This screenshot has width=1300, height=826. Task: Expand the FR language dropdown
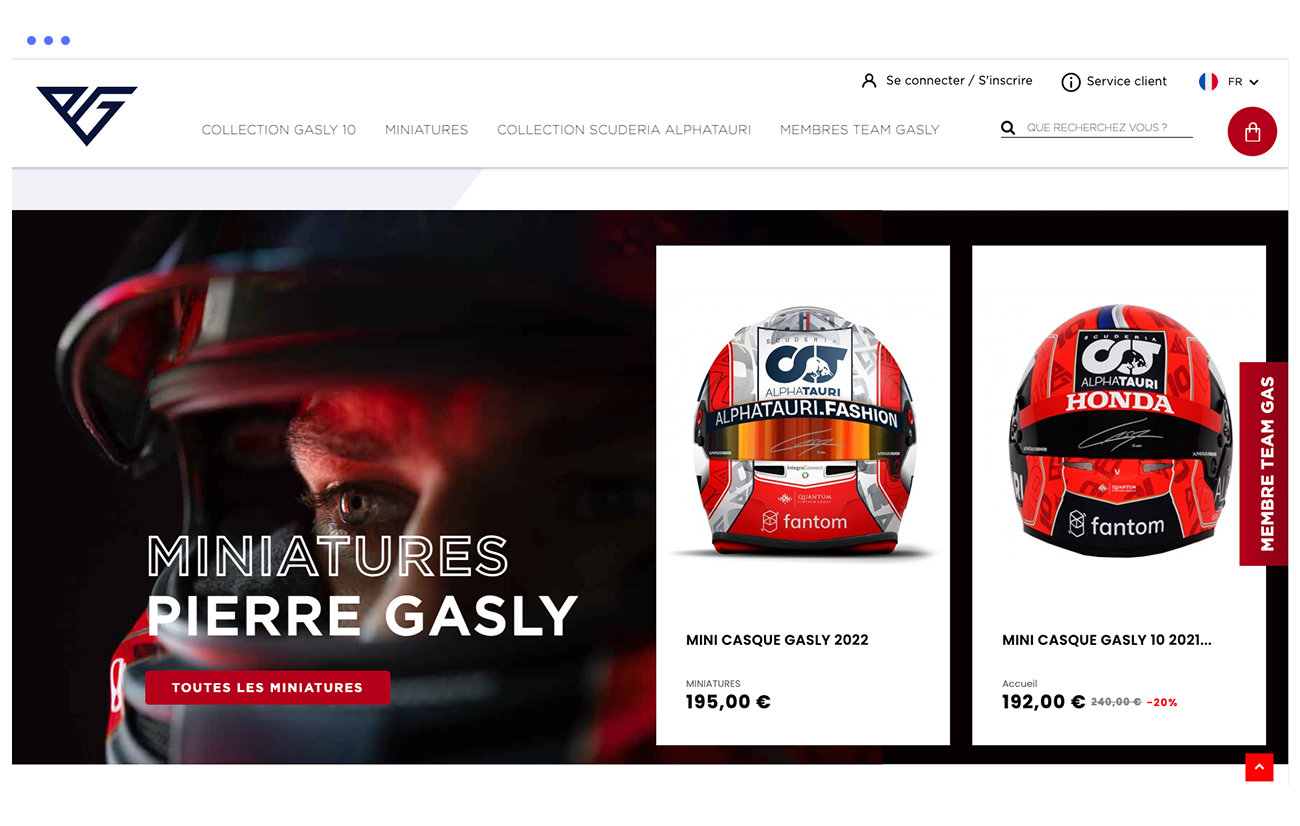point(1243,82)
